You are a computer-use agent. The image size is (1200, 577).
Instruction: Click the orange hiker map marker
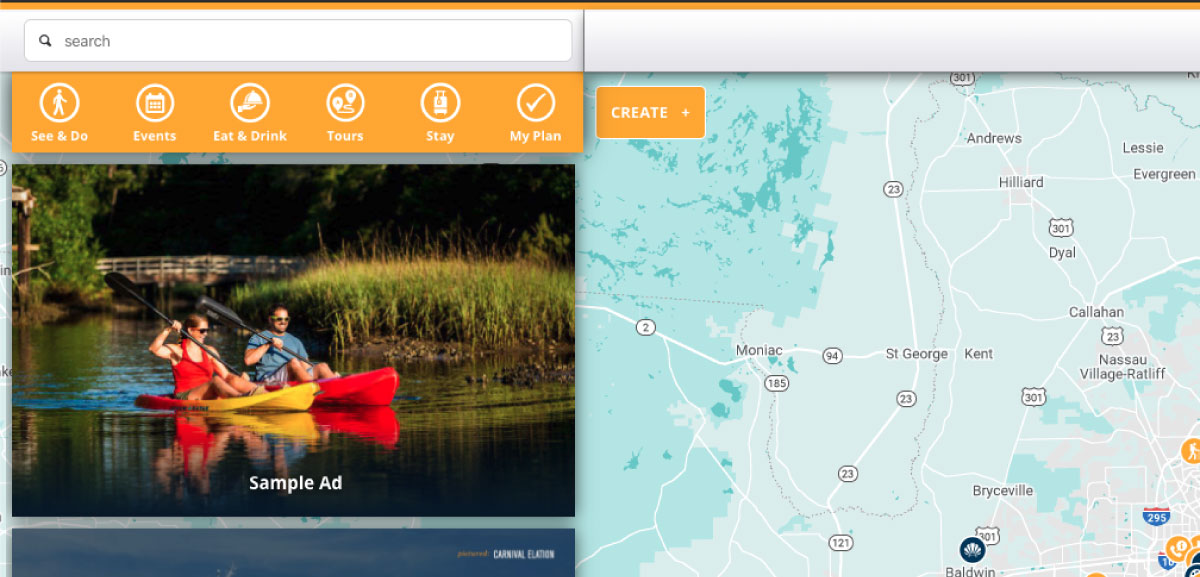point(1190,450)
